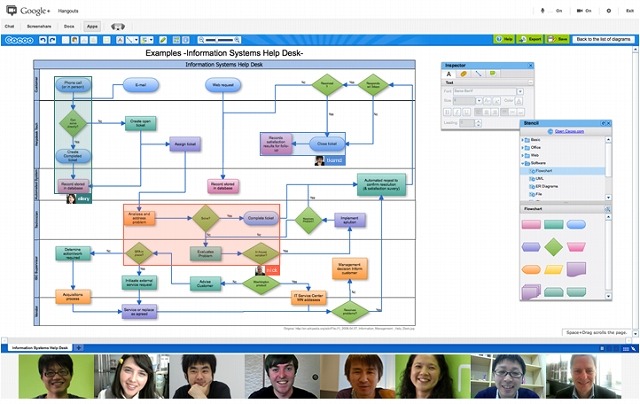Open the line tool dropdown arrow
Image resolution: width=640 pixels, height=404 pixels.
[136, 40]
